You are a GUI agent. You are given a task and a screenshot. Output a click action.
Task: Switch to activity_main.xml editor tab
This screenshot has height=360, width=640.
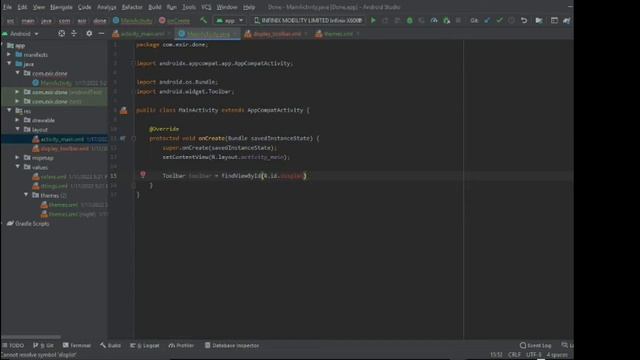click(142, 34)
